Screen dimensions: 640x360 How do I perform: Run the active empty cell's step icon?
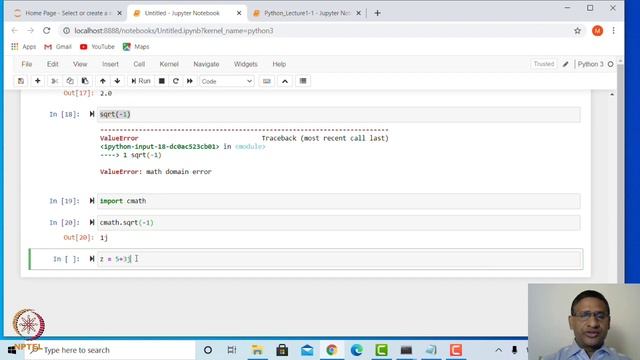pyautogui.click(x=92, y=259)
